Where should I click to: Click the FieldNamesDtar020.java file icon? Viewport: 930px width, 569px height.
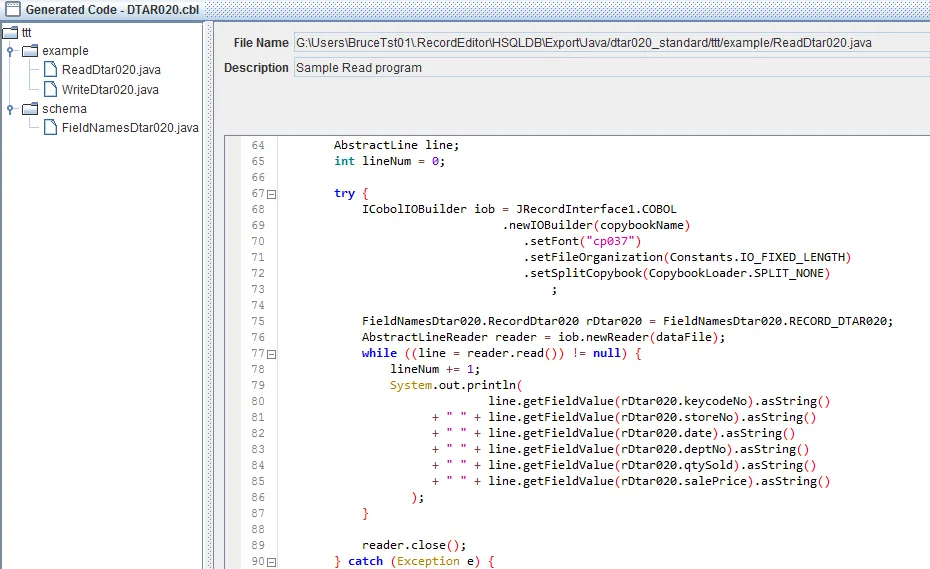[50, 127]
